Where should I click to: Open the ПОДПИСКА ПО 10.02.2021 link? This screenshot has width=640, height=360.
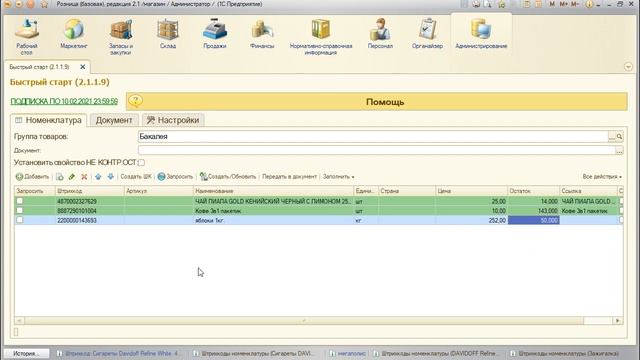(64, 101)
